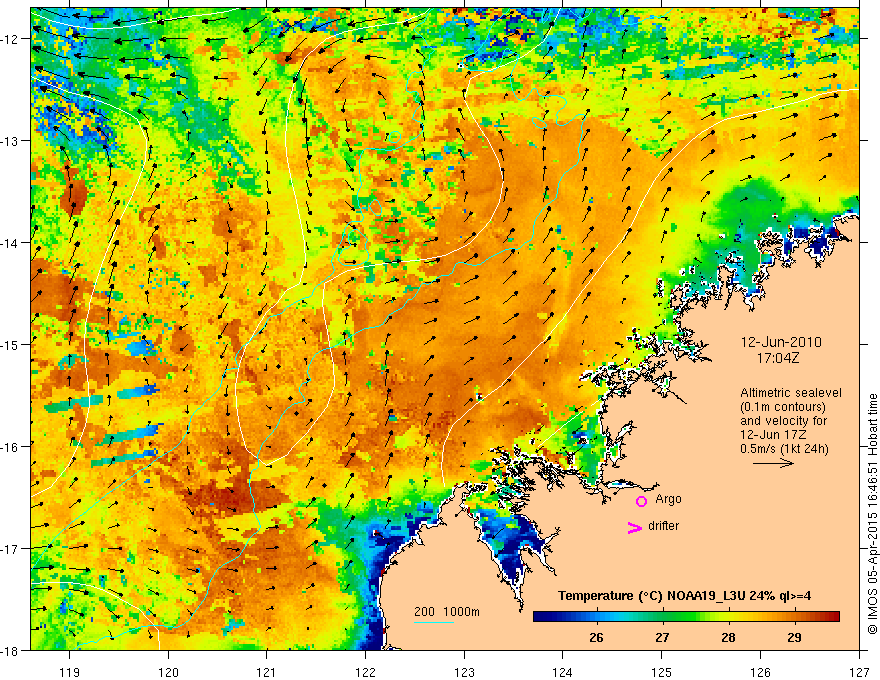The height and width of the screenshot is (680, 880).
Task: Click the temperature colorbar near 28
Action: coord(728,617)
